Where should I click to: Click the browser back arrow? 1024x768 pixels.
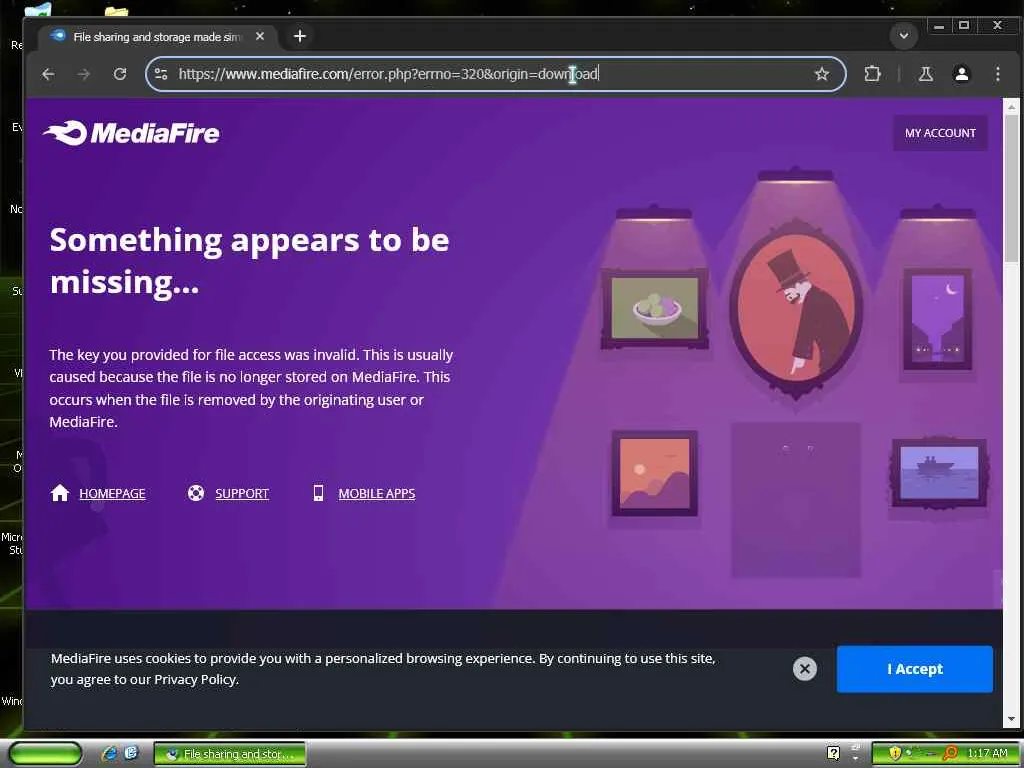(48, 74)
